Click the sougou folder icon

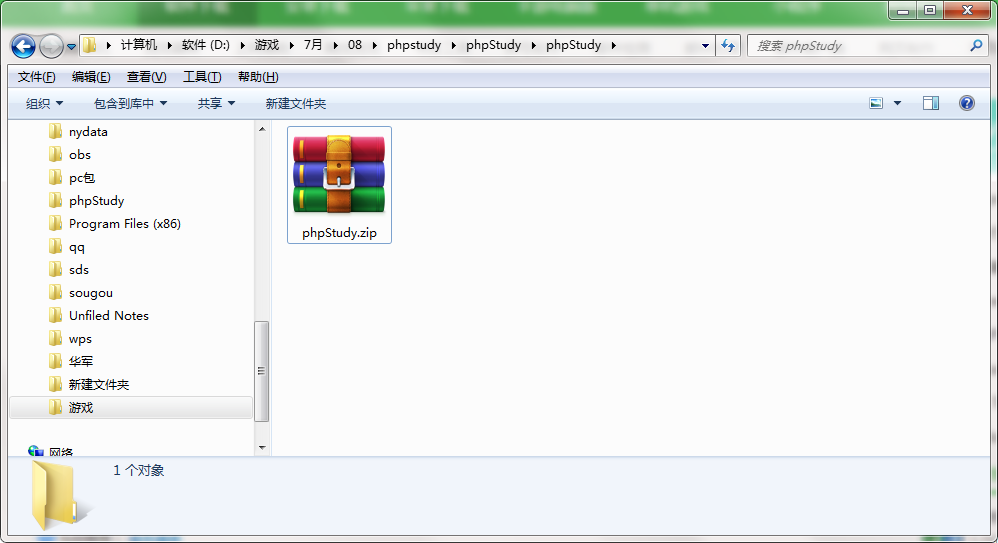tap(55, 293)
